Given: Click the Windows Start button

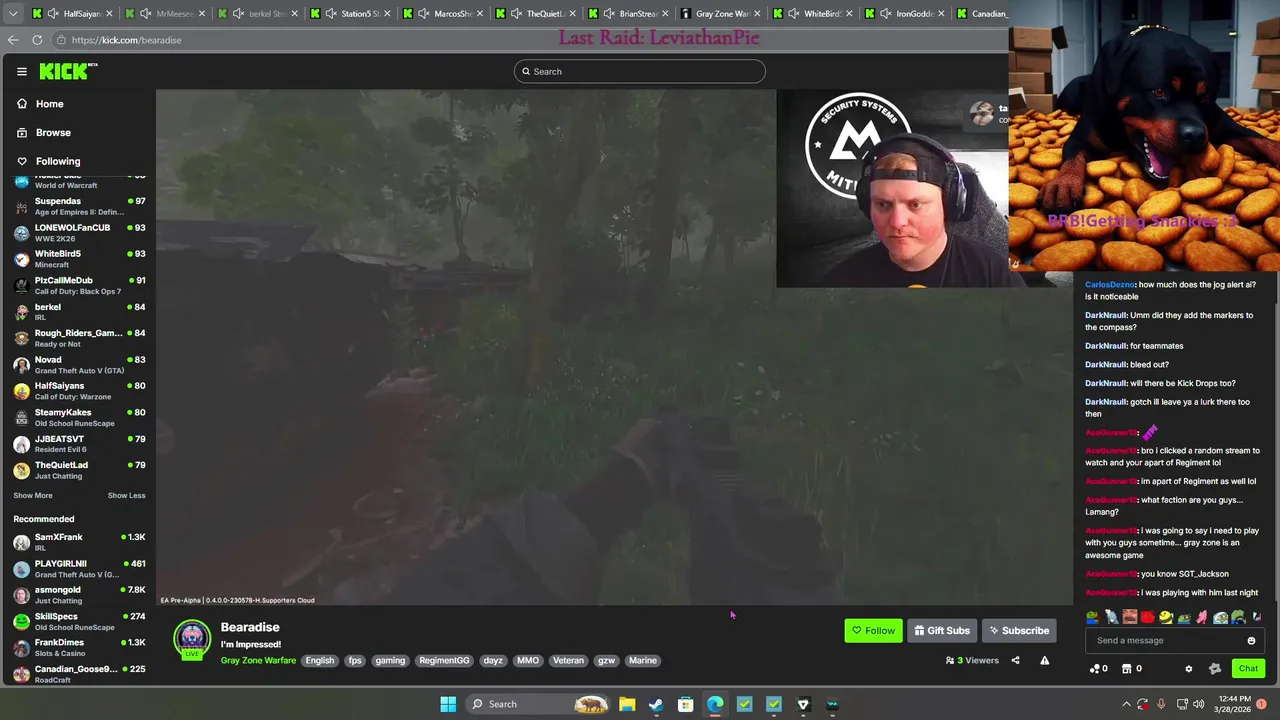Looking at the screenshot, I should pyautogui.click(x=448, y=704).
